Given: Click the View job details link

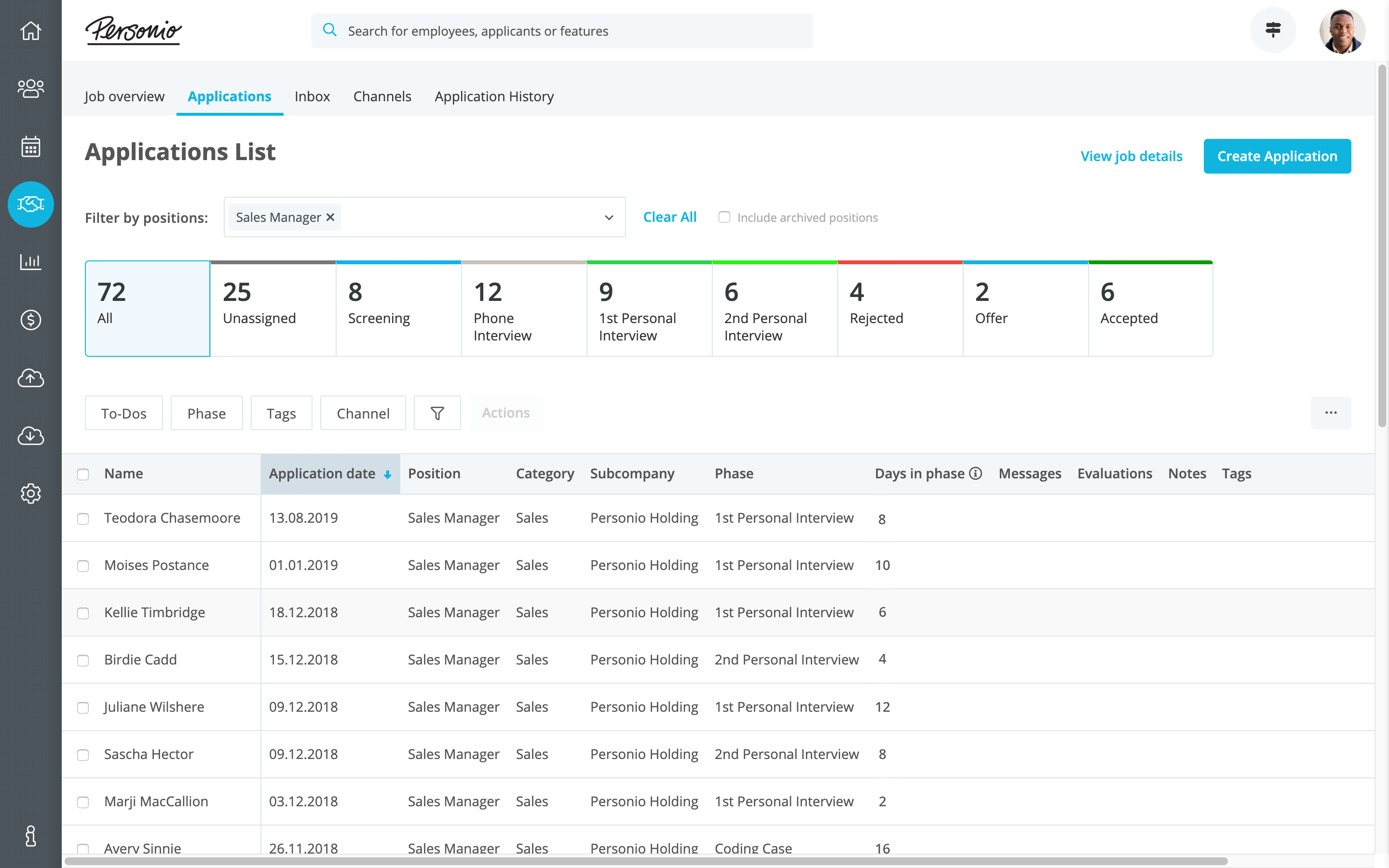Looking at the screenshot, I should click(1130, 156).
